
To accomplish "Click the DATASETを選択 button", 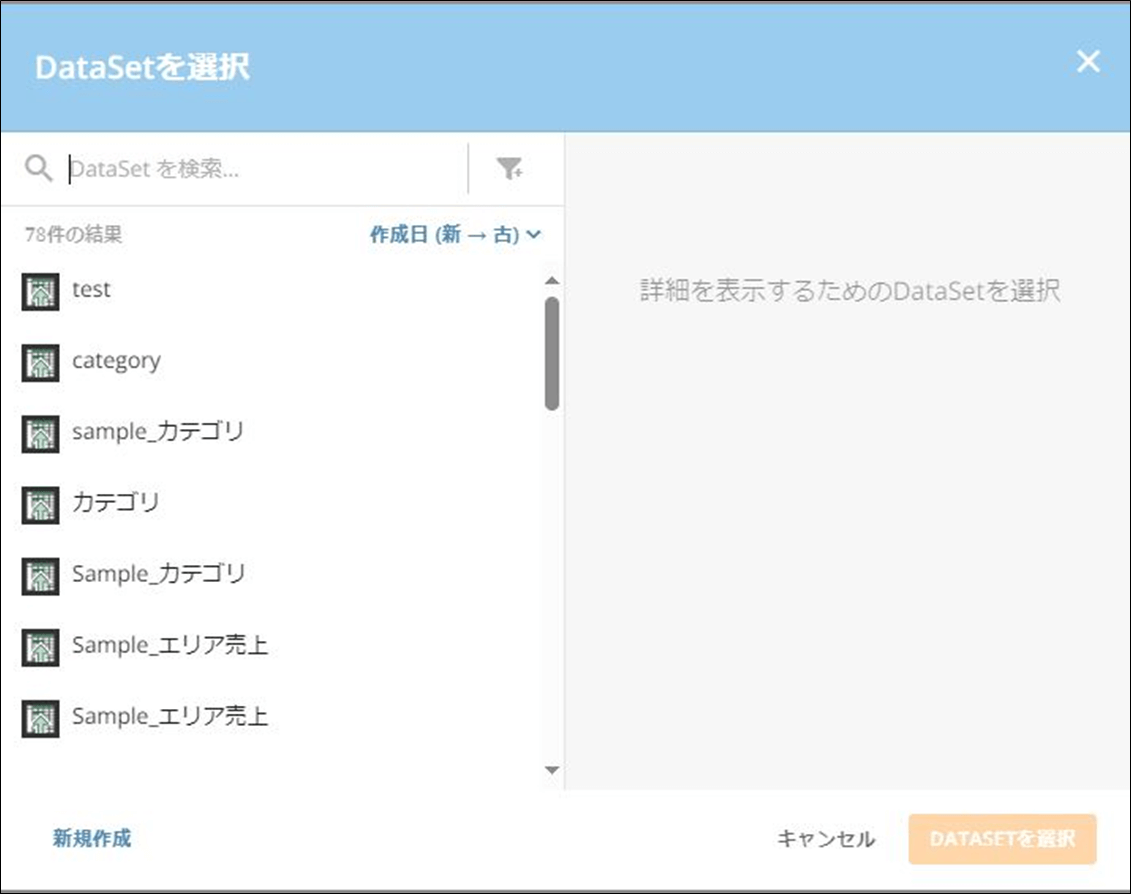I will 1003,838.
